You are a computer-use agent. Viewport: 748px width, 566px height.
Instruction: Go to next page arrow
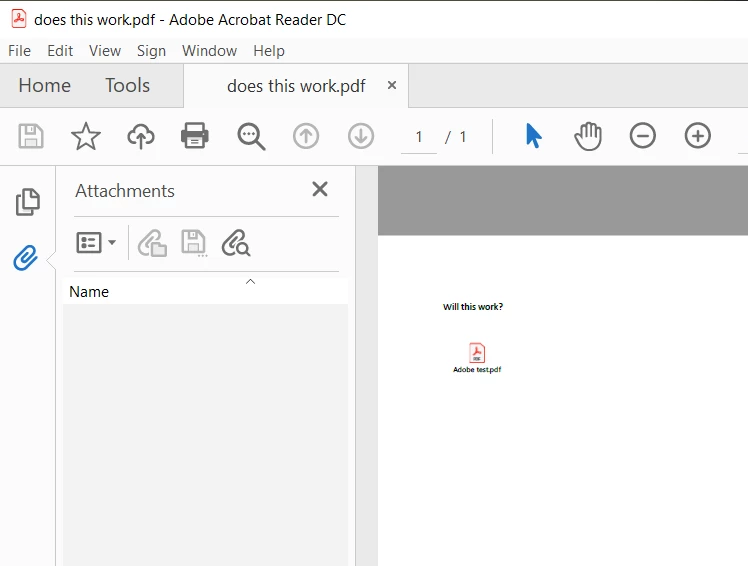pos(361,136)
